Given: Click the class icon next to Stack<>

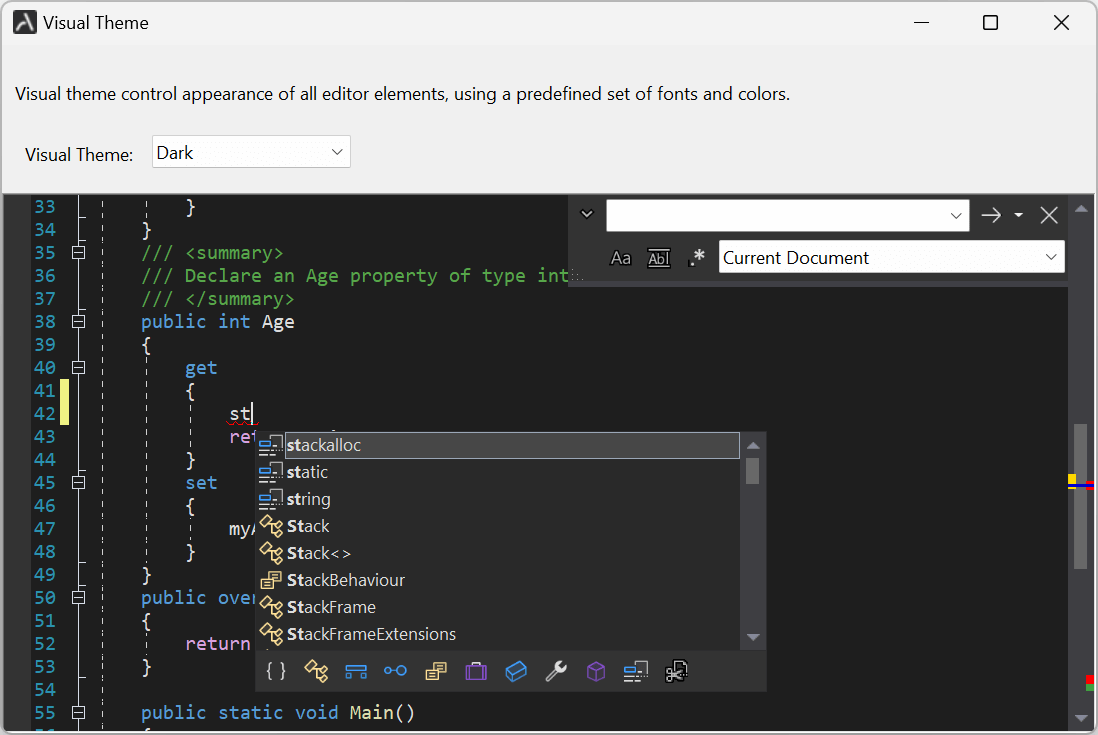Looking at the screenshot, I should [271, 553].
